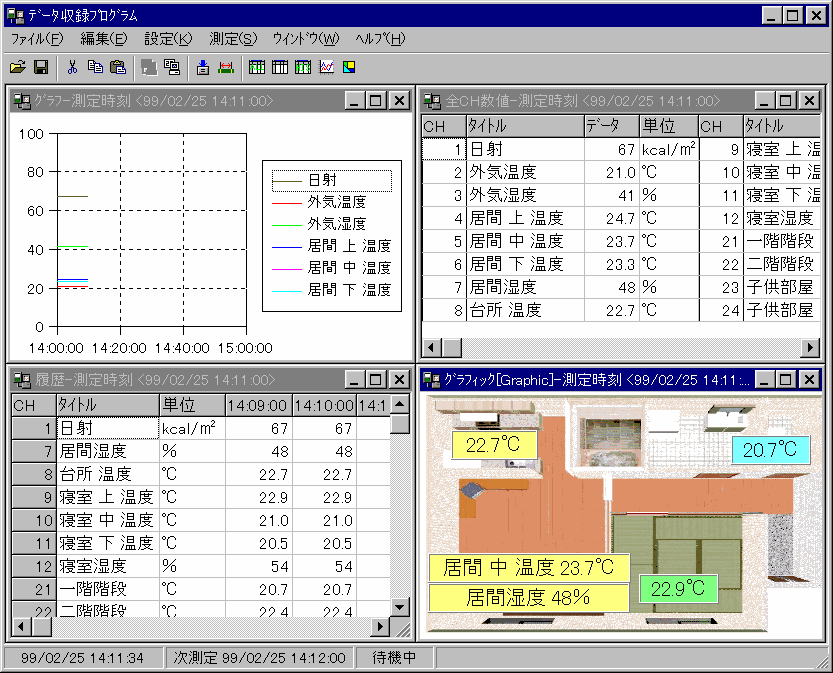Click the 居間 中 温度 legend entry in graph
The height and width of the screenshot is (673, 833).
(x=332, y=268)
